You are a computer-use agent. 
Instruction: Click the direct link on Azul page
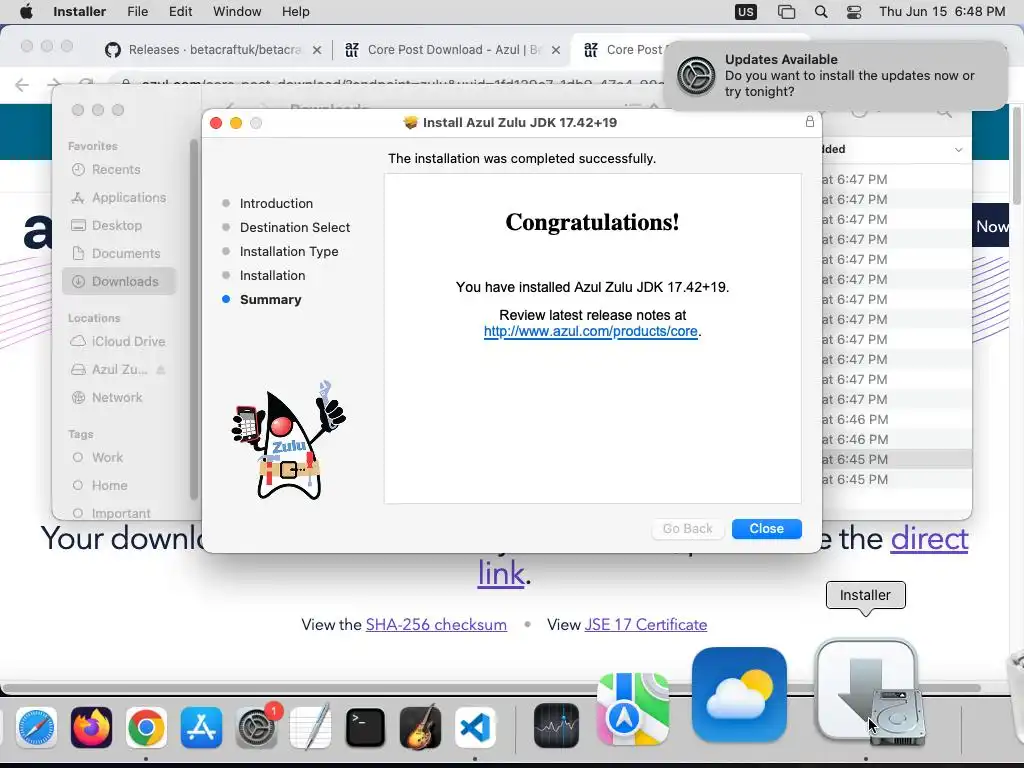click(x=929, y=539)
